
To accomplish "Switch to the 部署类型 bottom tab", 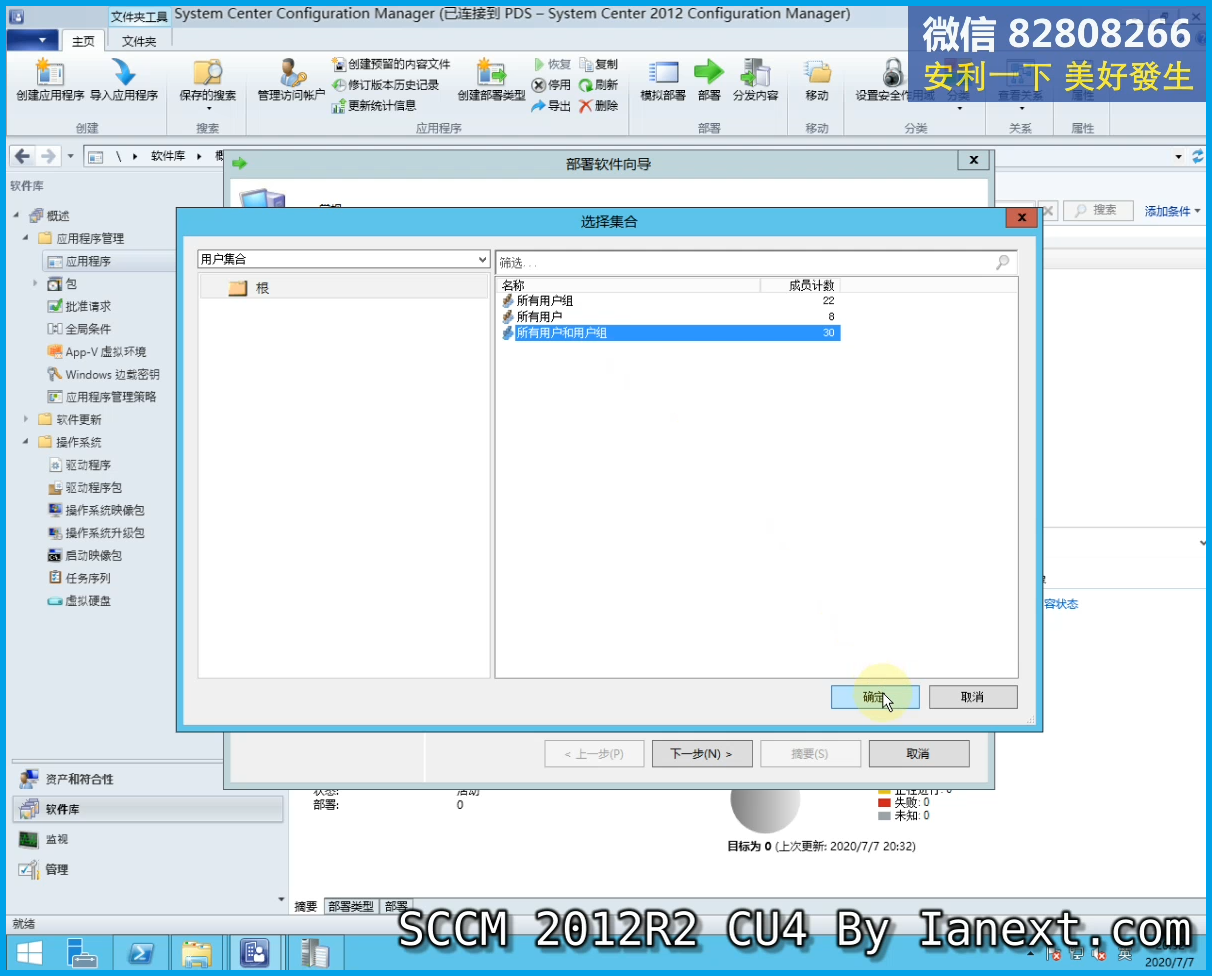I will 351,906.
